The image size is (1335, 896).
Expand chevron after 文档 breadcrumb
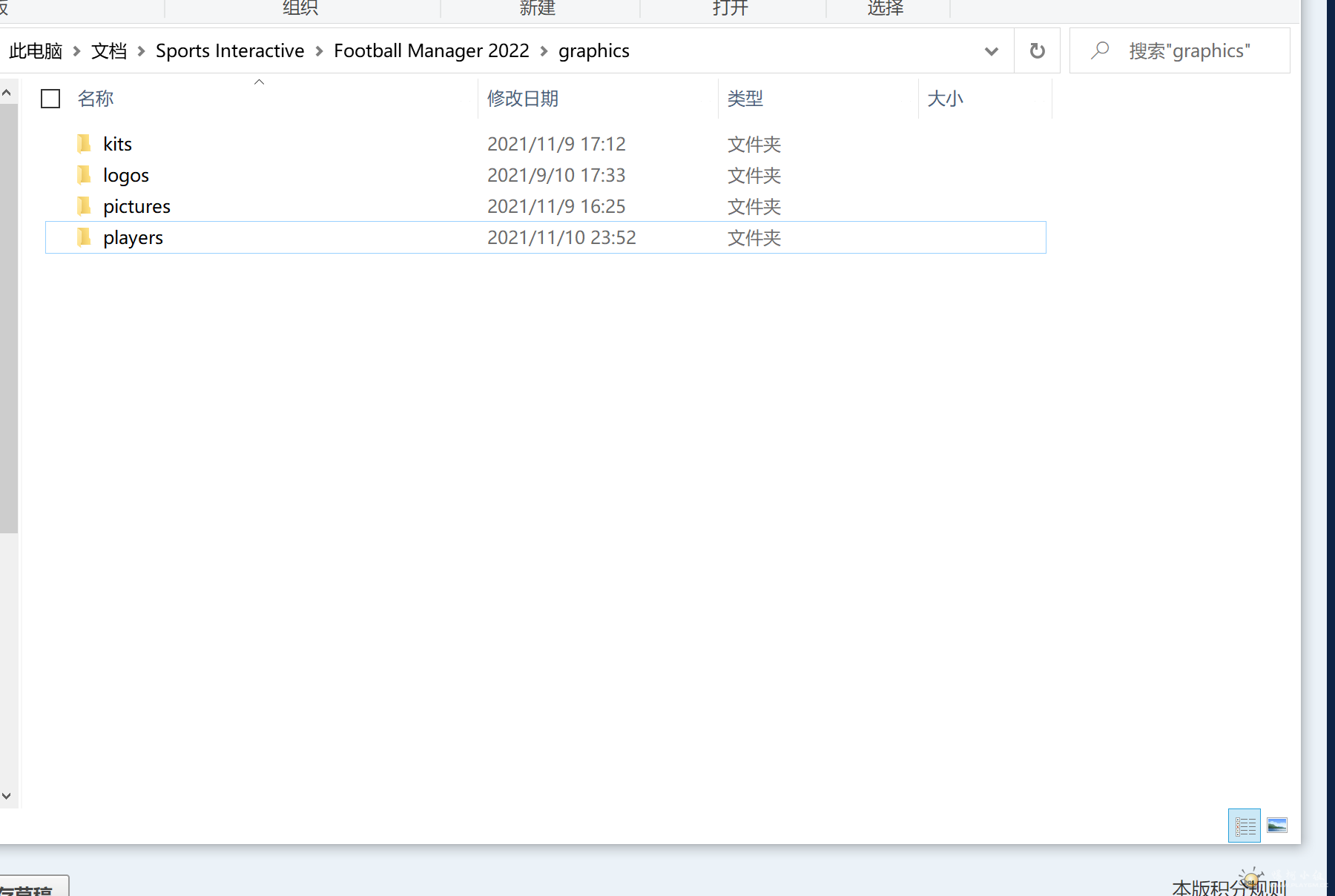click(141, 51)
